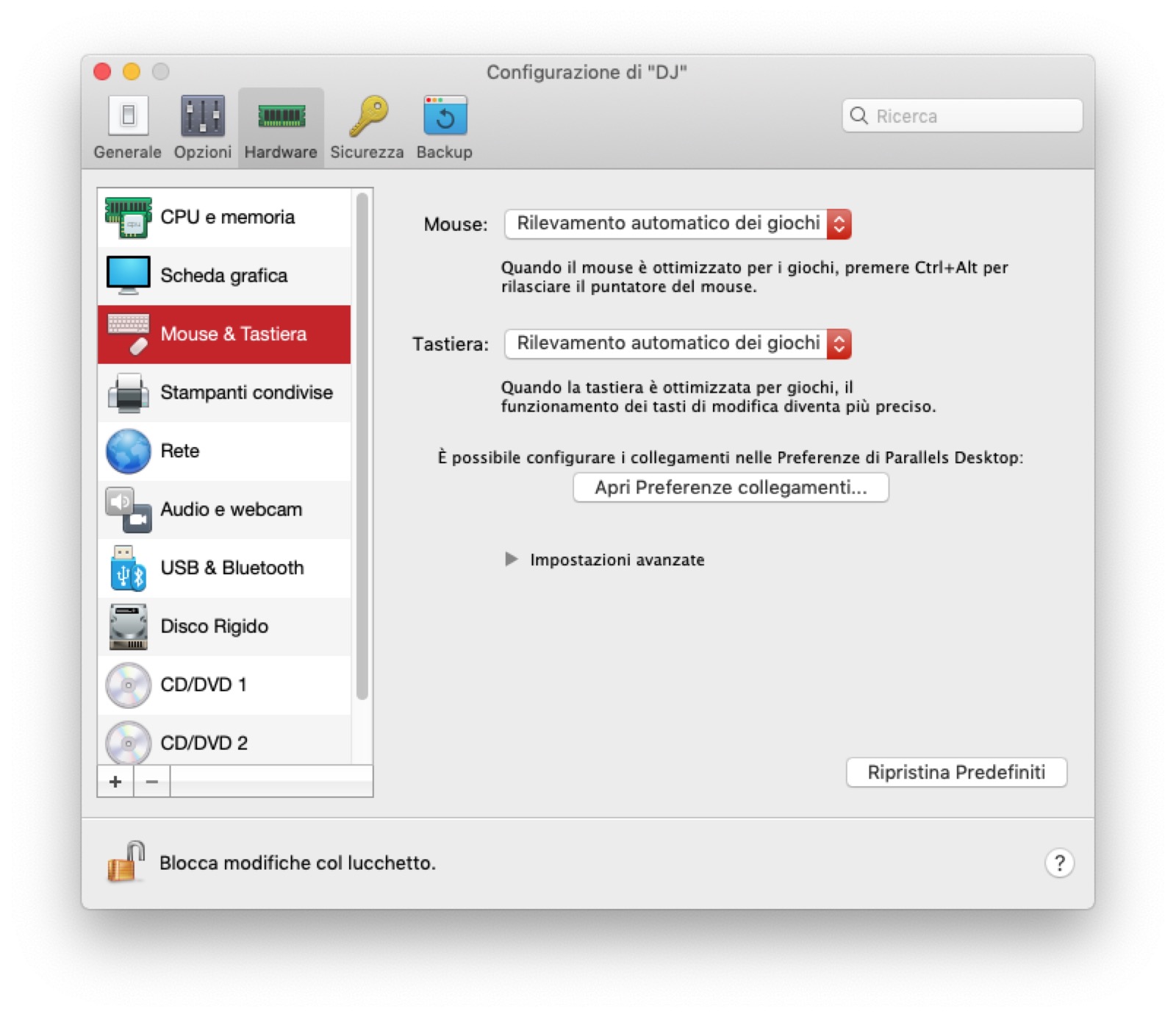This screenshot has height=1017, width=1176.
Task: Select Stampanti condivise in sidebar
Action: 224,392
